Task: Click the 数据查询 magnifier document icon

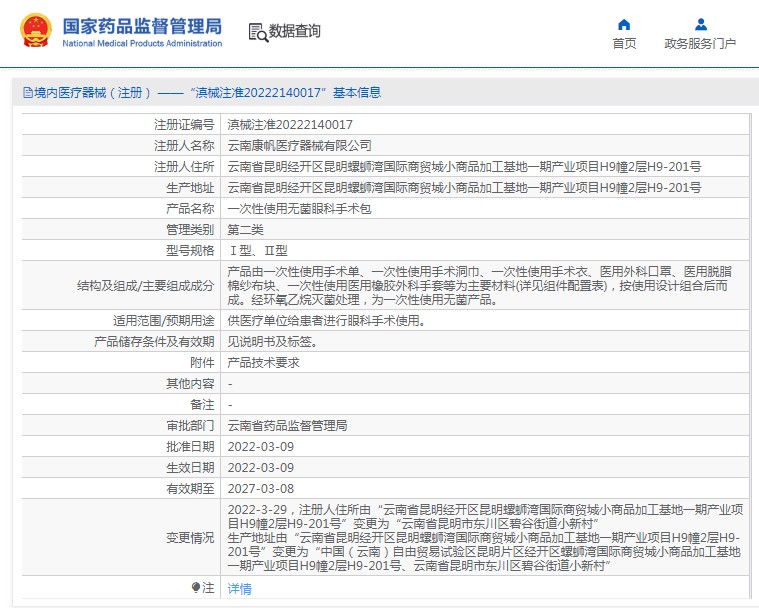Action: click(x=257, y=32)
